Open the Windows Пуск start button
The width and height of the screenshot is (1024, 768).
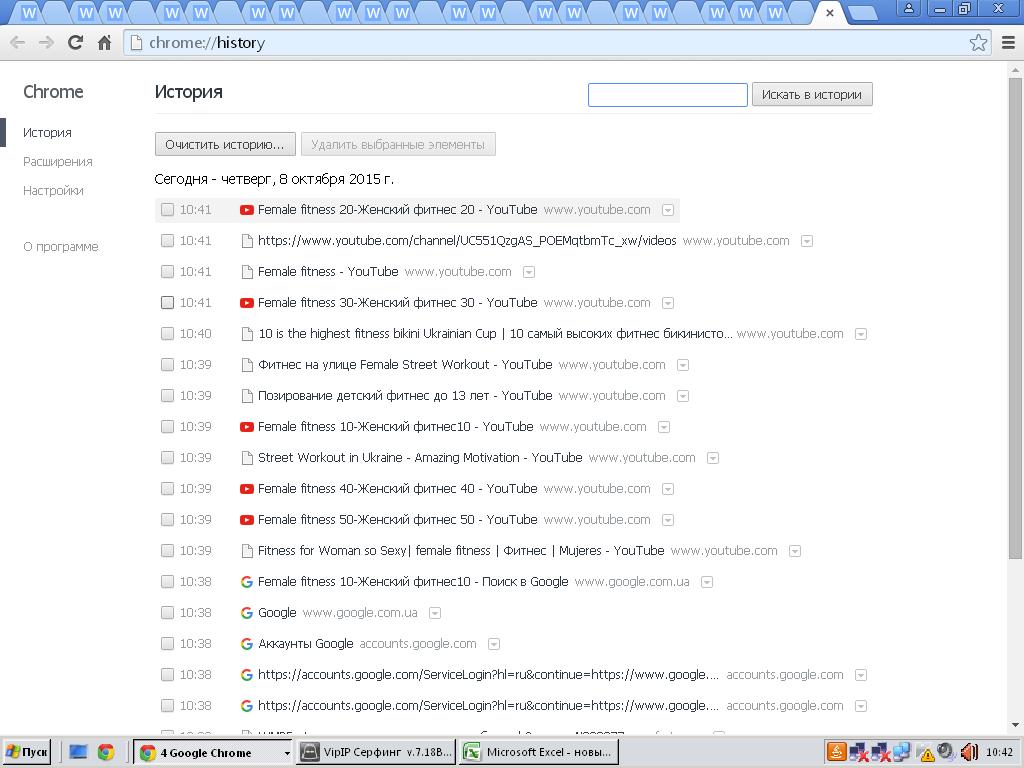[x=27, y=752]
